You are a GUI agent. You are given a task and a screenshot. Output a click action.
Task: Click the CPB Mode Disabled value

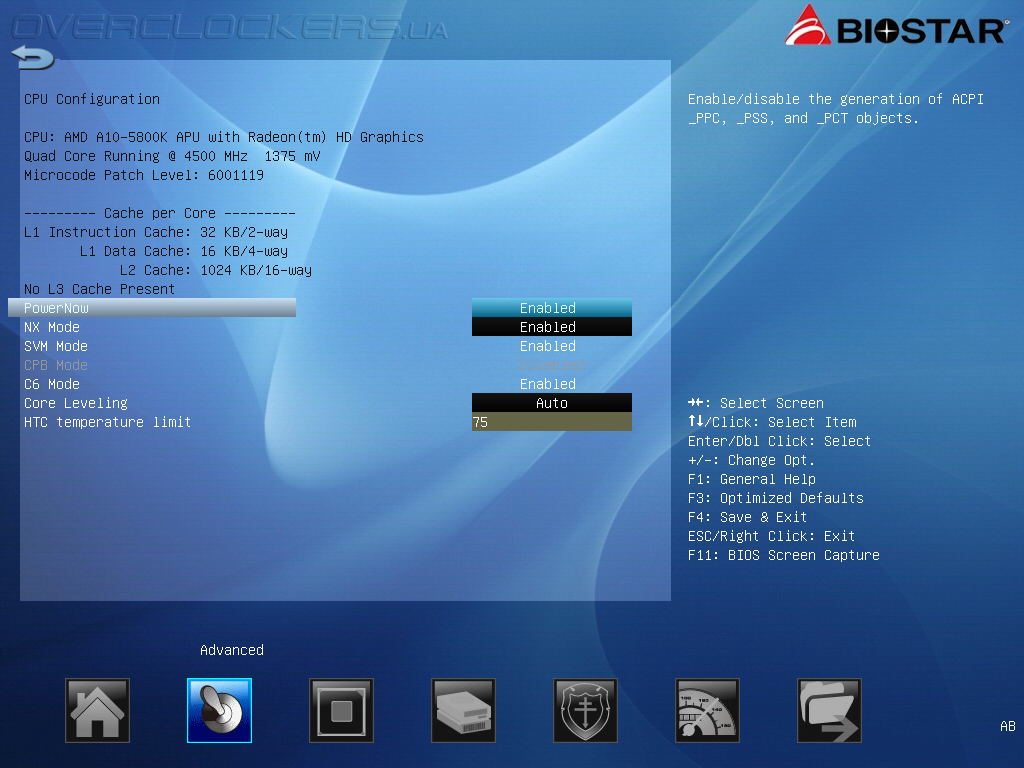click(552, 365)
